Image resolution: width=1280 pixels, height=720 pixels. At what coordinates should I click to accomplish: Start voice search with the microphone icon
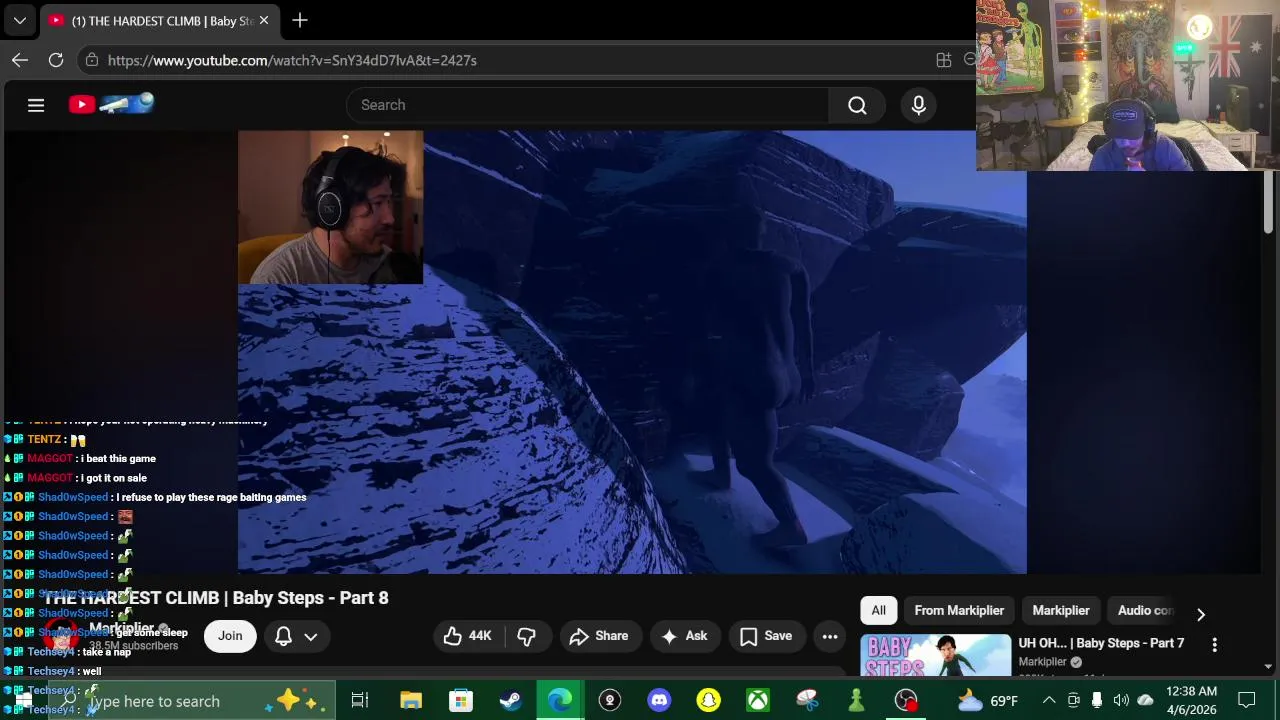(x=918, y=105)
